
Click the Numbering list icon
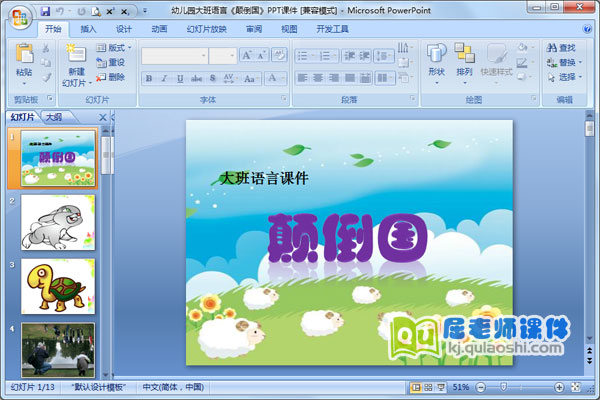[325, 56]
